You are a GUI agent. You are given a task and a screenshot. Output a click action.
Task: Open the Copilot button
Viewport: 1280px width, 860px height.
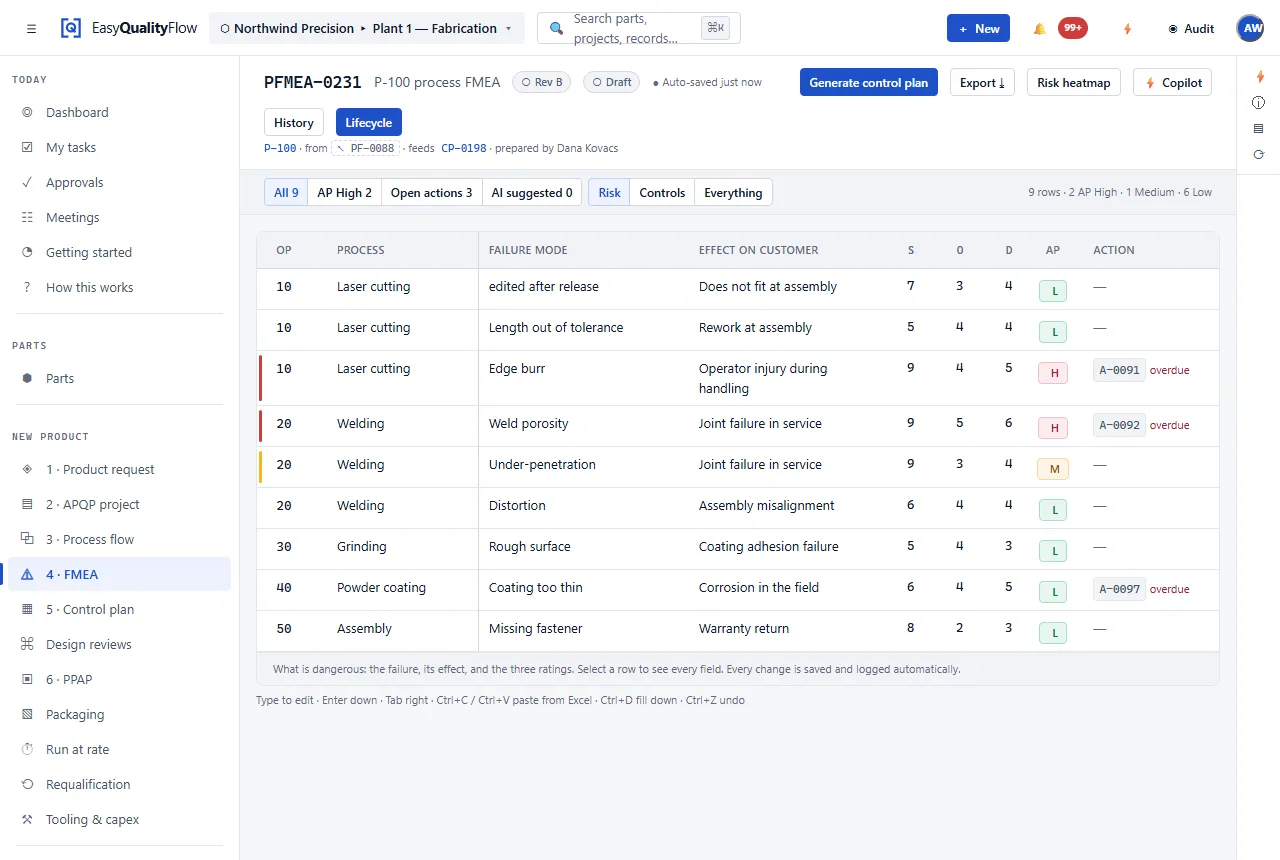pos(1172,83)
